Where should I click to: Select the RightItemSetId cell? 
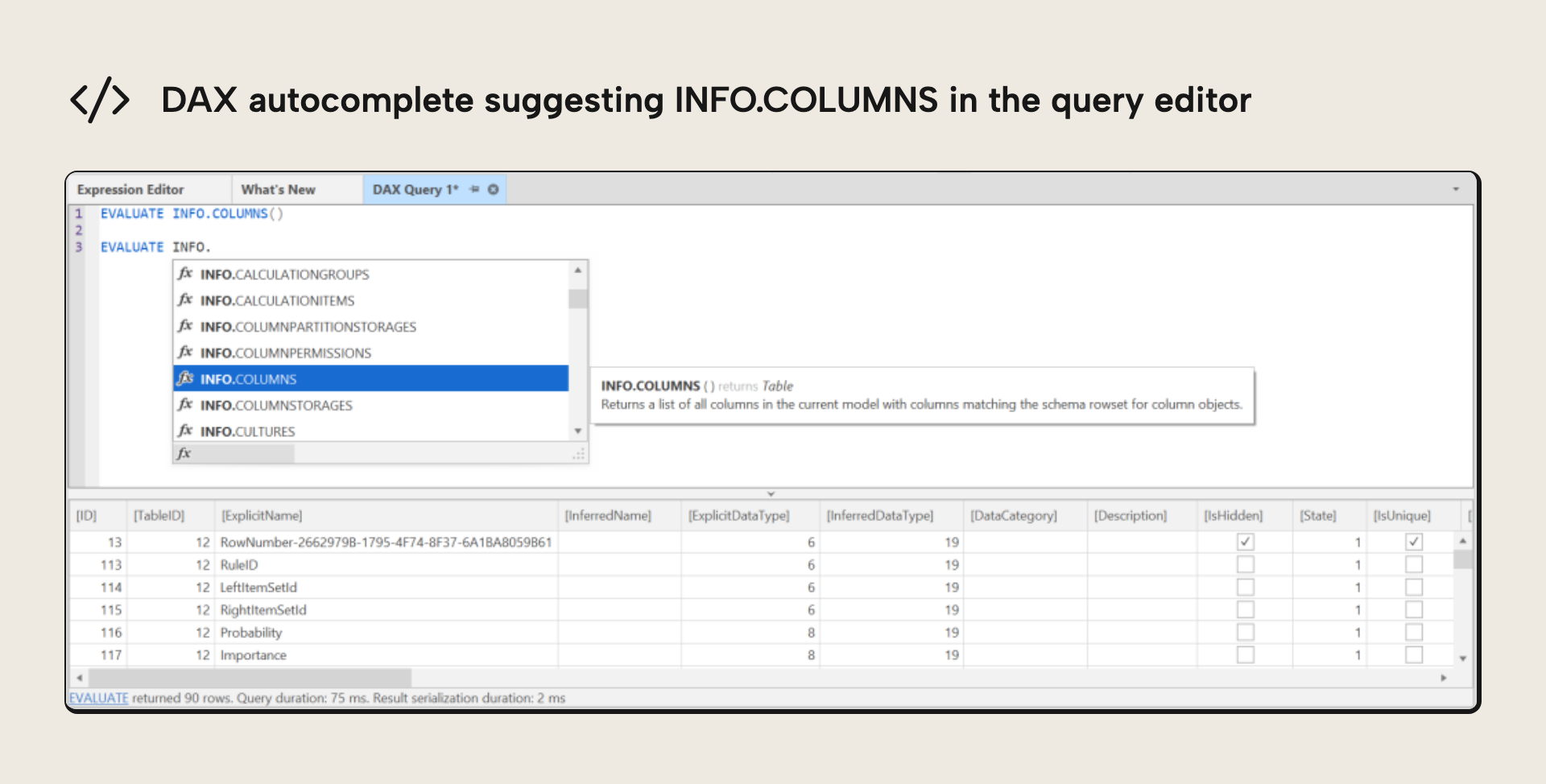[x=386, y=609]
